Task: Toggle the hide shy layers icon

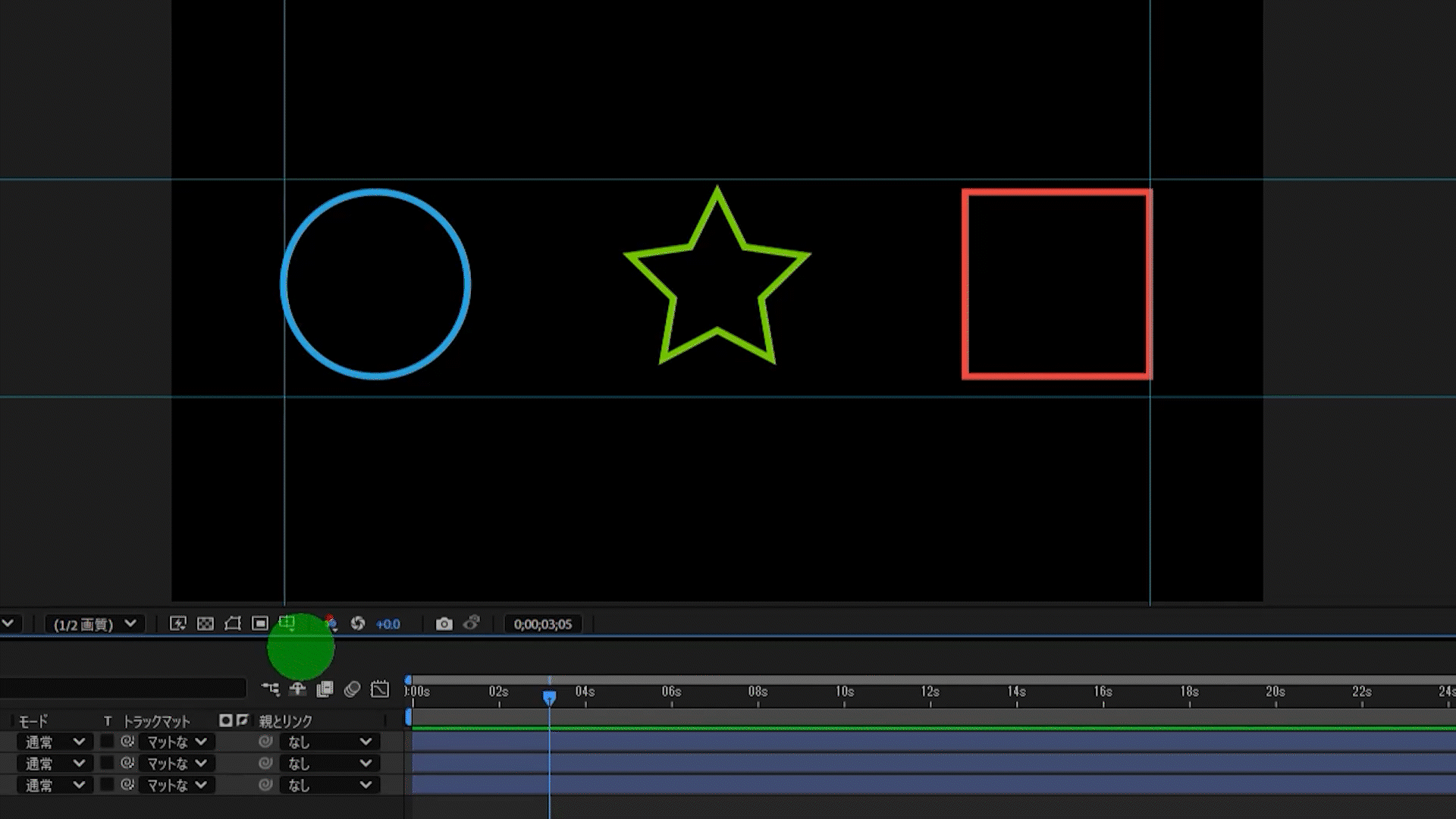Action: coord(297,689)
